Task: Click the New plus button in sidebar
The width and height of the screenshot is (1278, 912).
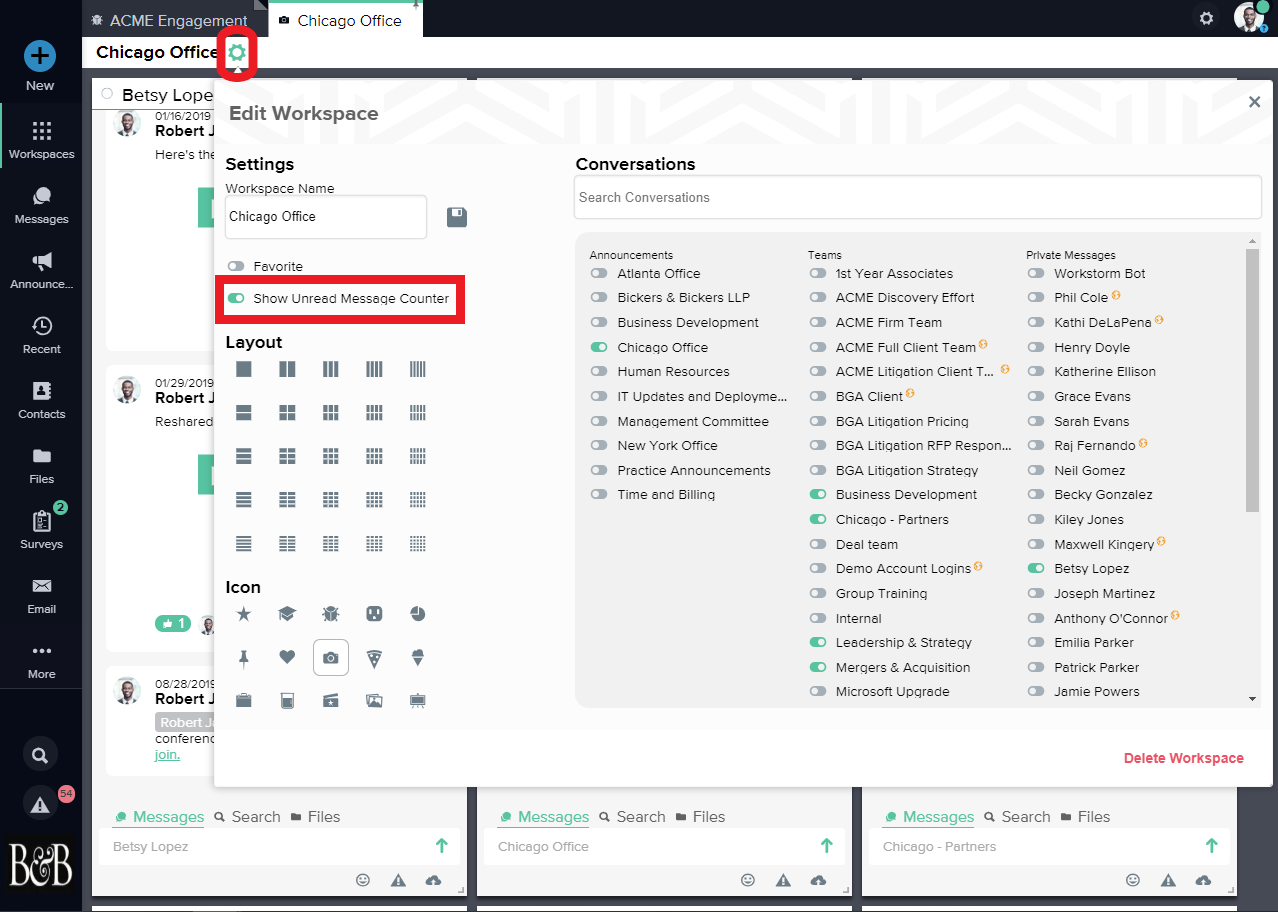Action: 40,56
